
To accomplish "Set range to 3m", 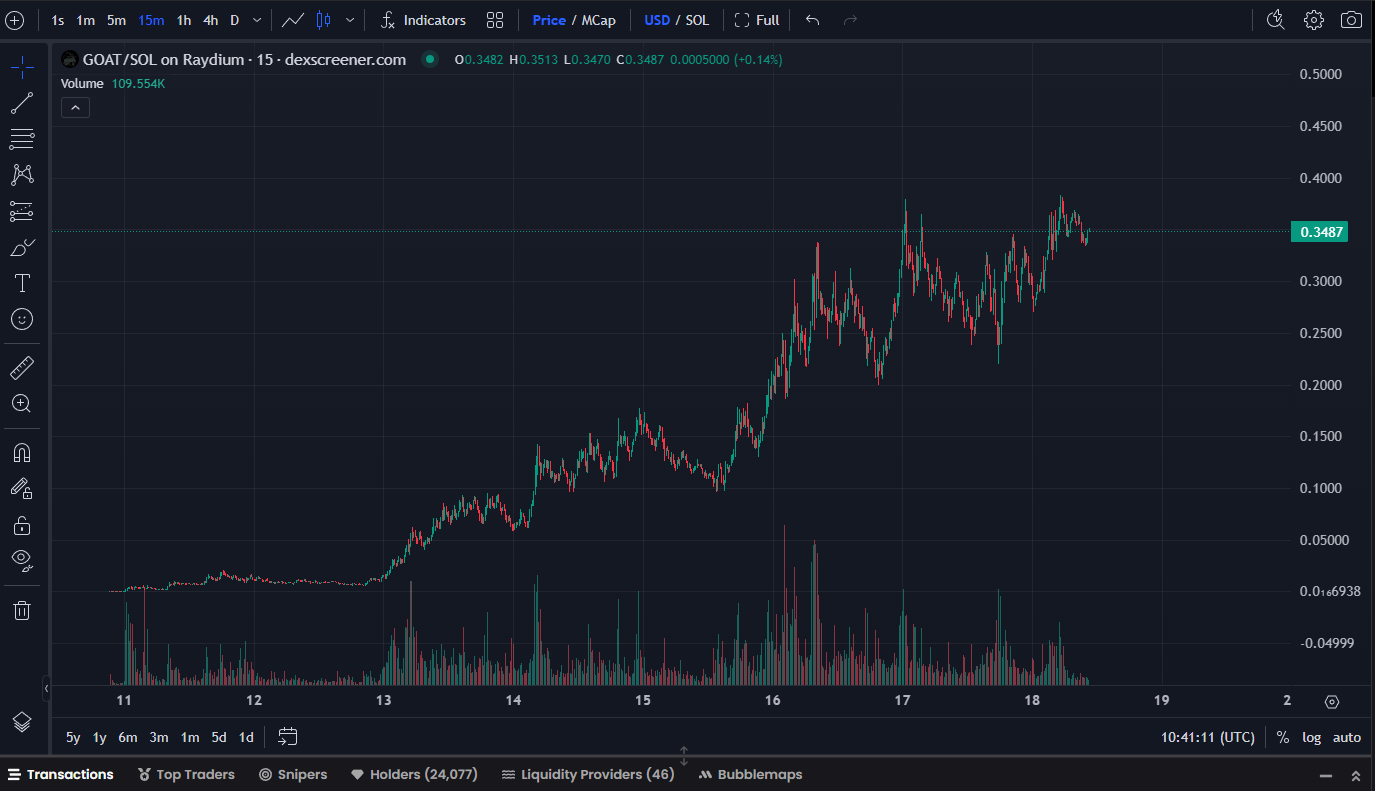I will coord(159,738).
